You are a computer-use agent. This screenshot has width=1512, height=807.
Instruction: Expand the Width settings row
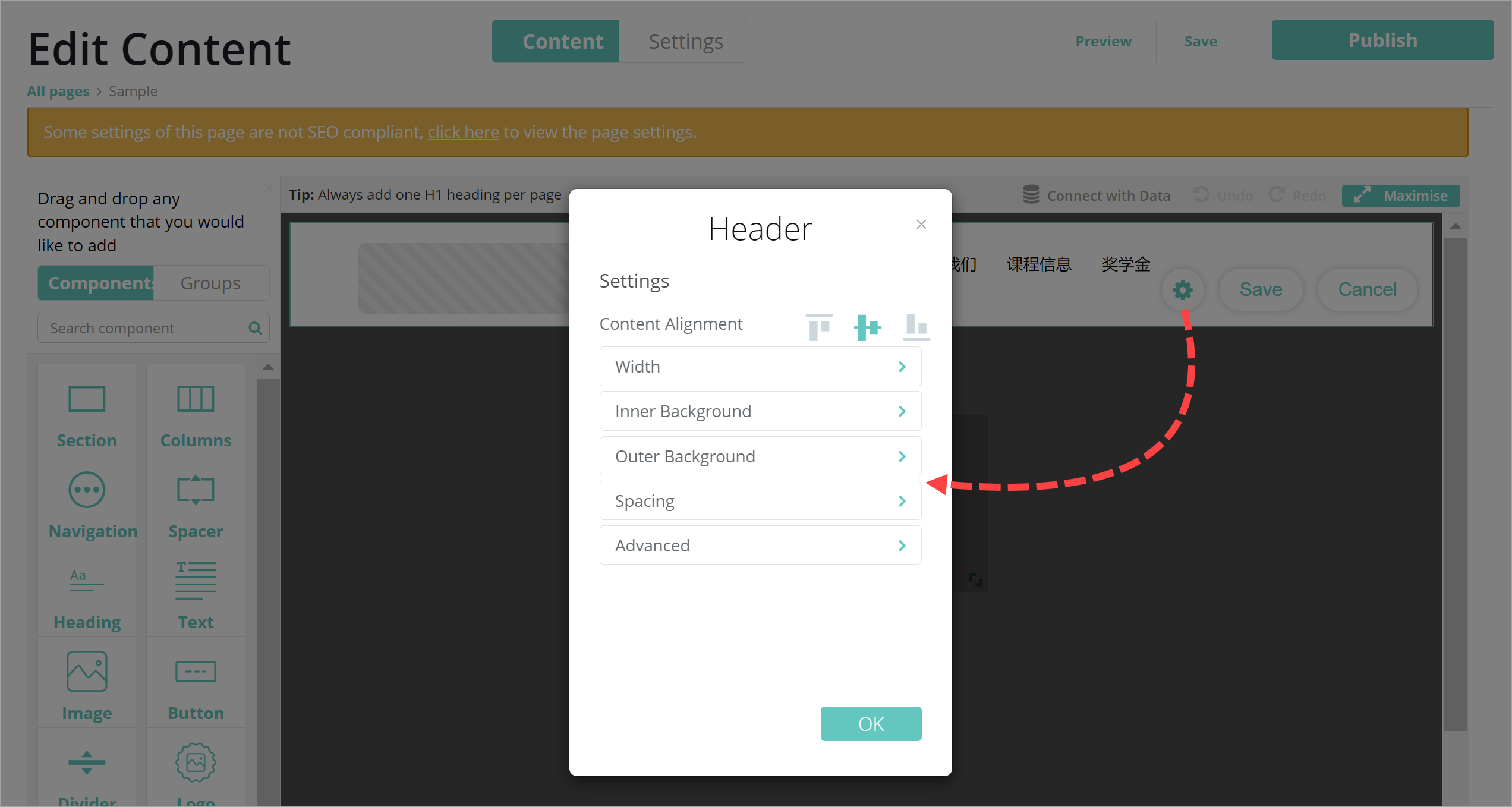760,367
